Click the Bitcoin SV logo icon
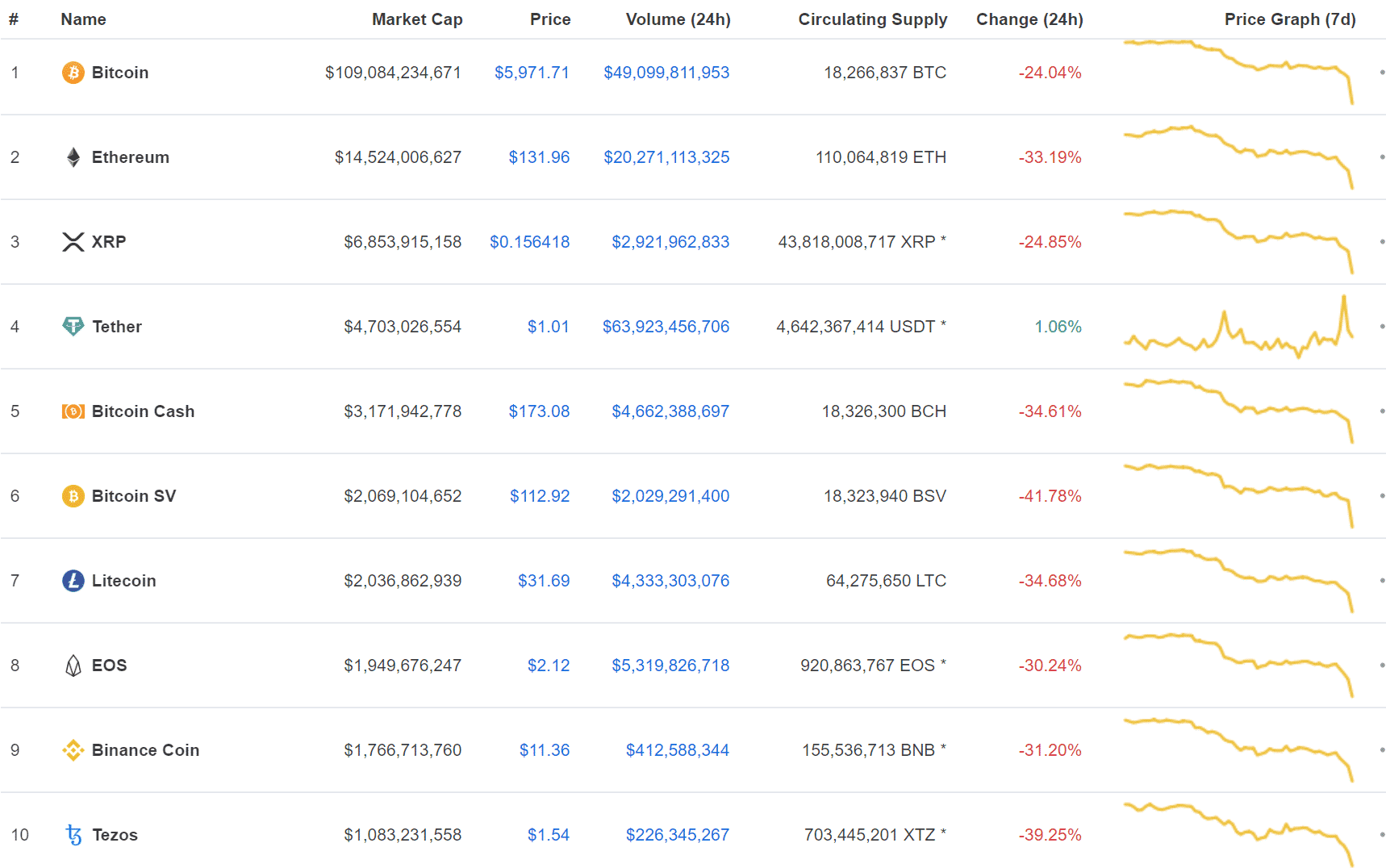The width and height of the screenshot is (1386, 868). pos(73,496)
